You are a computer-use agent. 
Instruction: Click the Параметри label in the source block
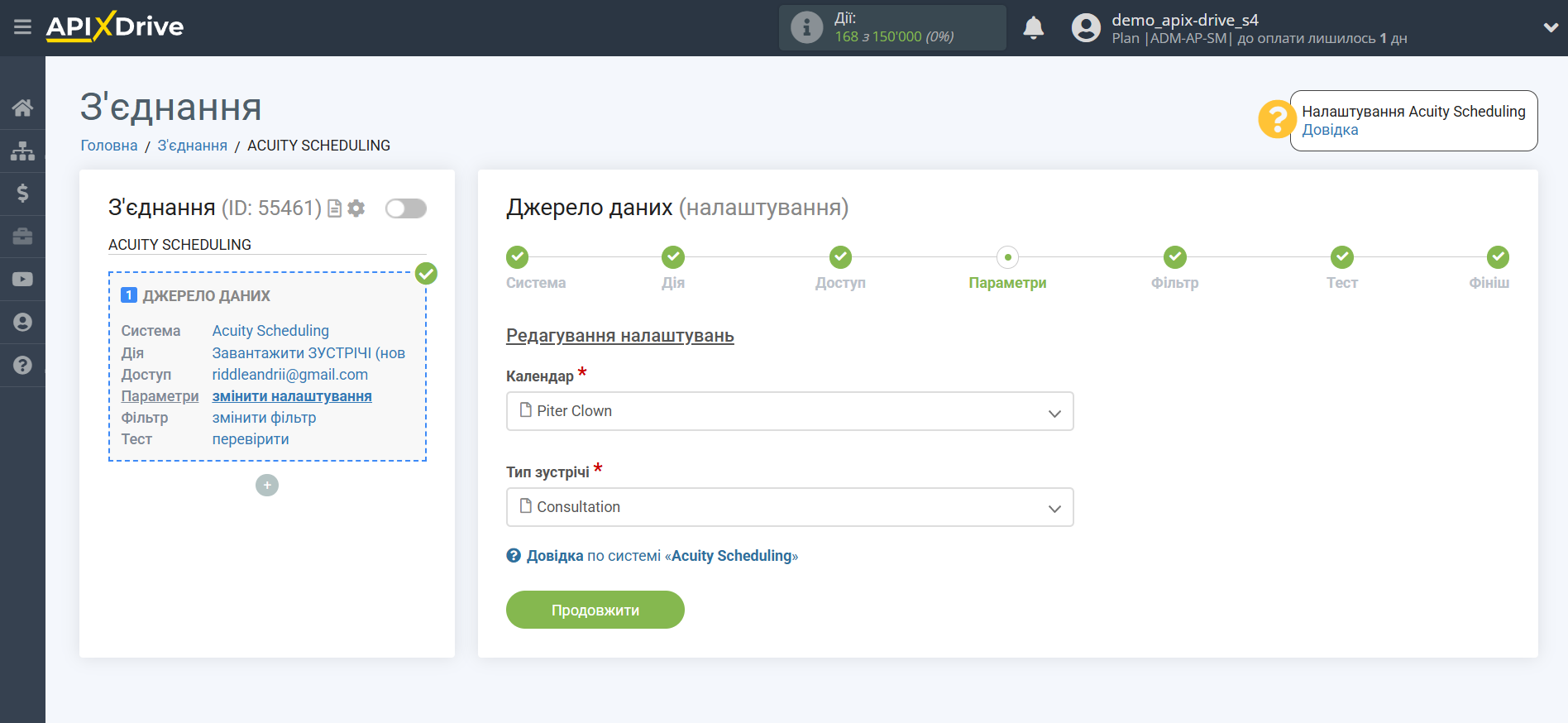coord(160,396)
